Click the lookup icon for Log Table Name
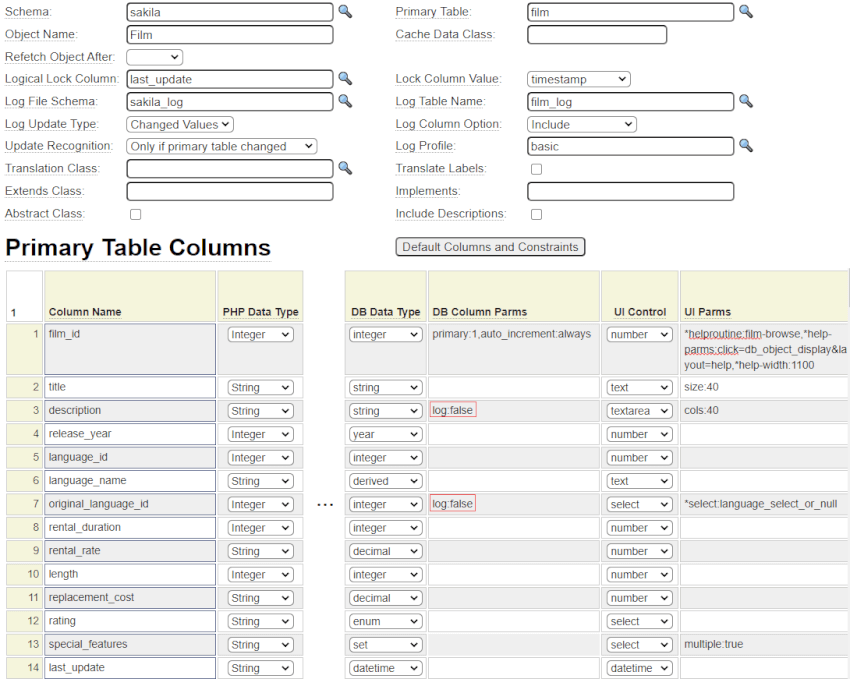The width and height of the screenshot is (850, 679). (x=745, y=101)
